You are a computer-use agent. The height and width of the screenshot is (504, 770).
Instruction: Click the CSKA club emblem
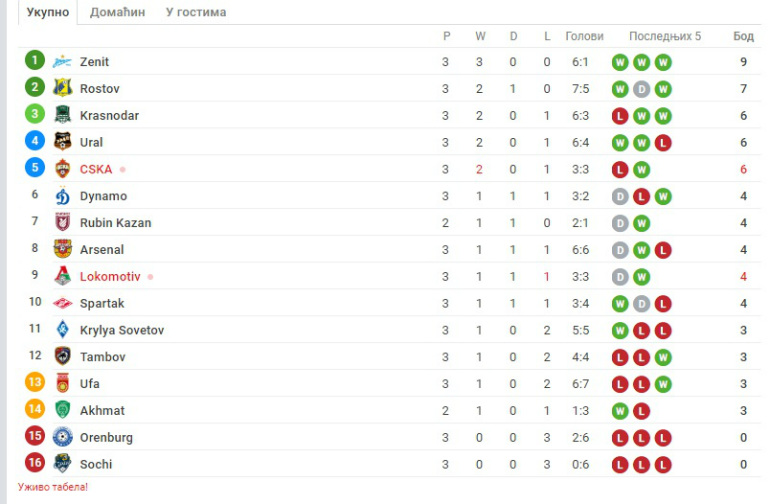click(62, 168)
